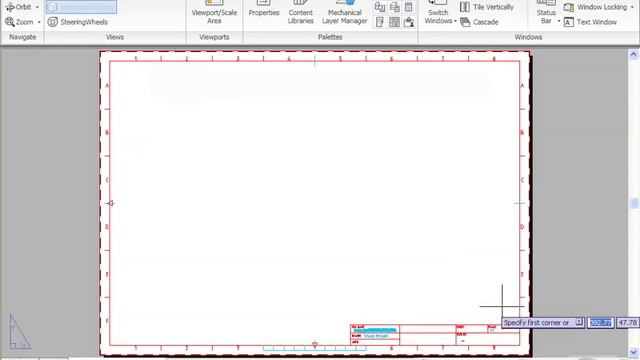This screenshot has height=360, width=640.
Task: Open Content Libraries palette
Action: (x=300, y=13)
